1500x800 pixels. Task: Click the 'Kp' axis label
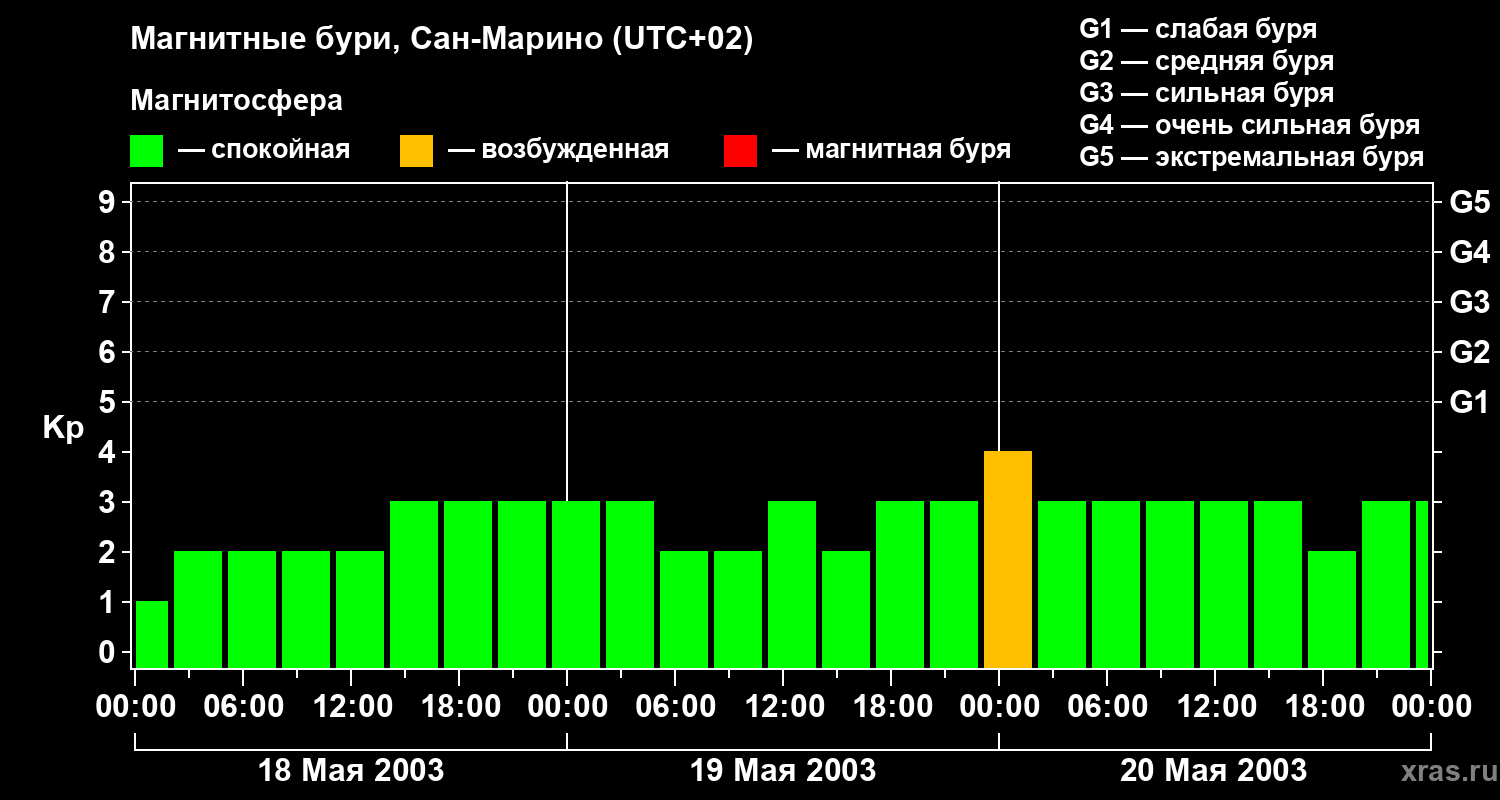click(63, 428)
